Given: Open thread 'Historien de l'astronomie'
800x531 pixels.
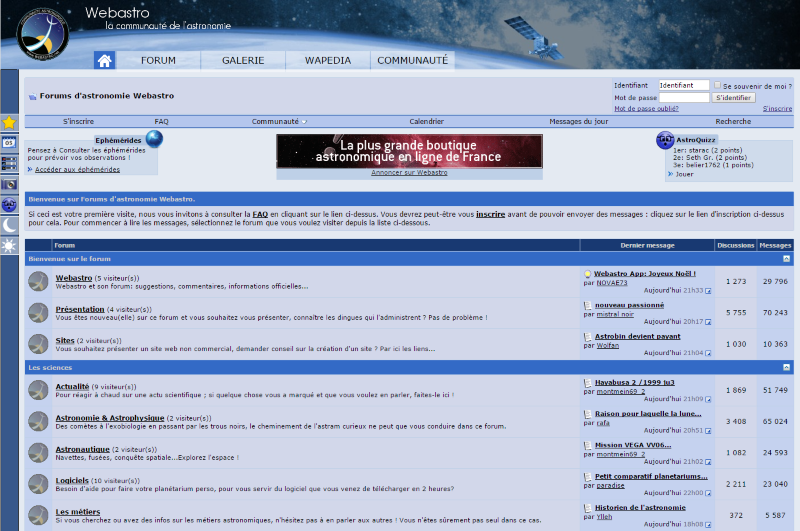Looking at the screenshot, I should (x=640, y=508).
